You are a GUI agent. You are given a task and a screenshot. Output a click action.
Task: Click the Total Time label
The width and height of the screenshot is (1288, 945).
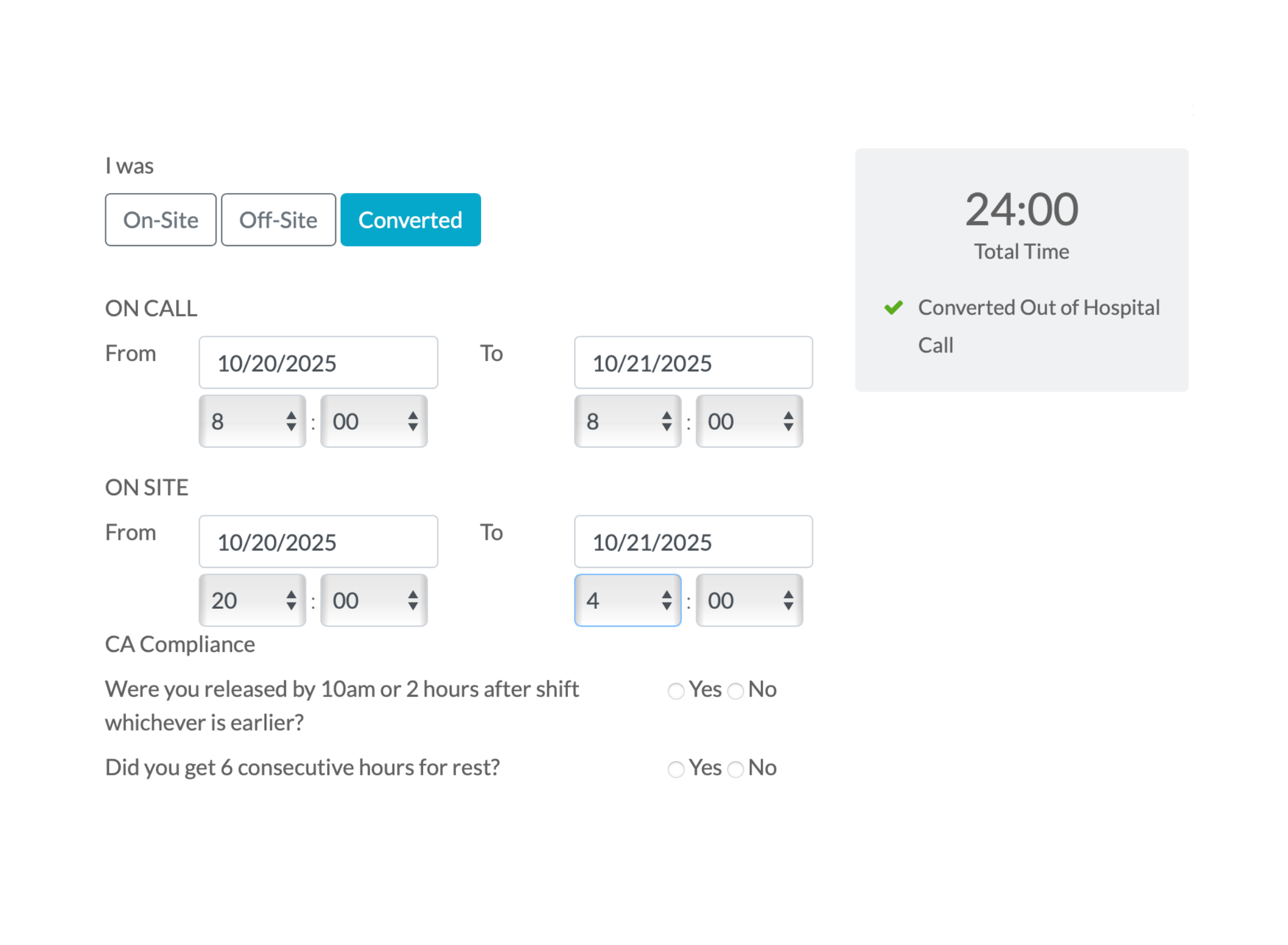coord(1022,252)
